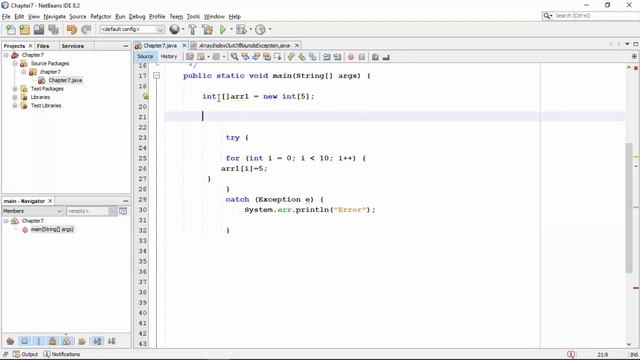The width and height of the screenshot is (640, 360).
Task: Close the Chapter7.java editor tab
Action: point(184,45)
